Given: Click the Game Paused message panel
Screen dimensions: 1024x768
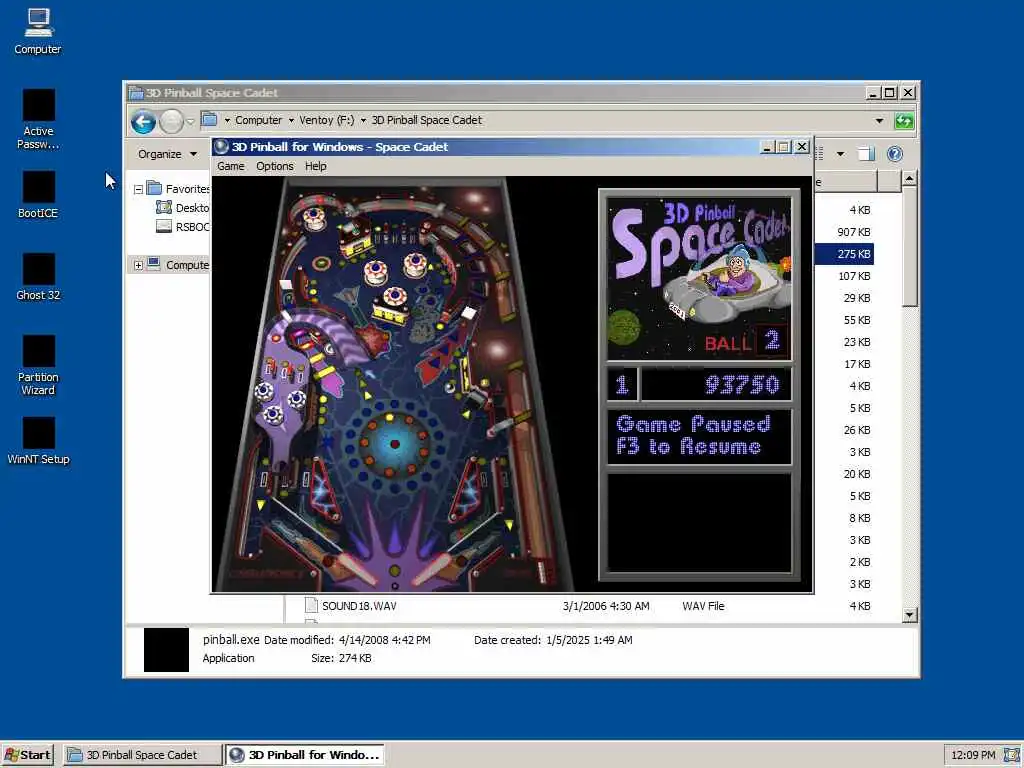Looking at the screenshot, I should coord(699,436).
